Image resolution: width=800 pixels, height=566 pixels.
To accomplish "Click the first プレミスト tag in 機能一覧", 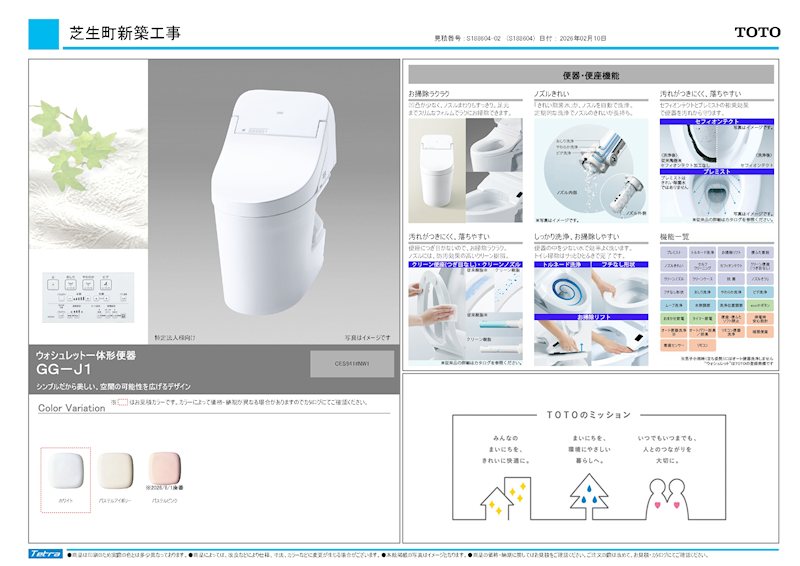I will 674,253.
